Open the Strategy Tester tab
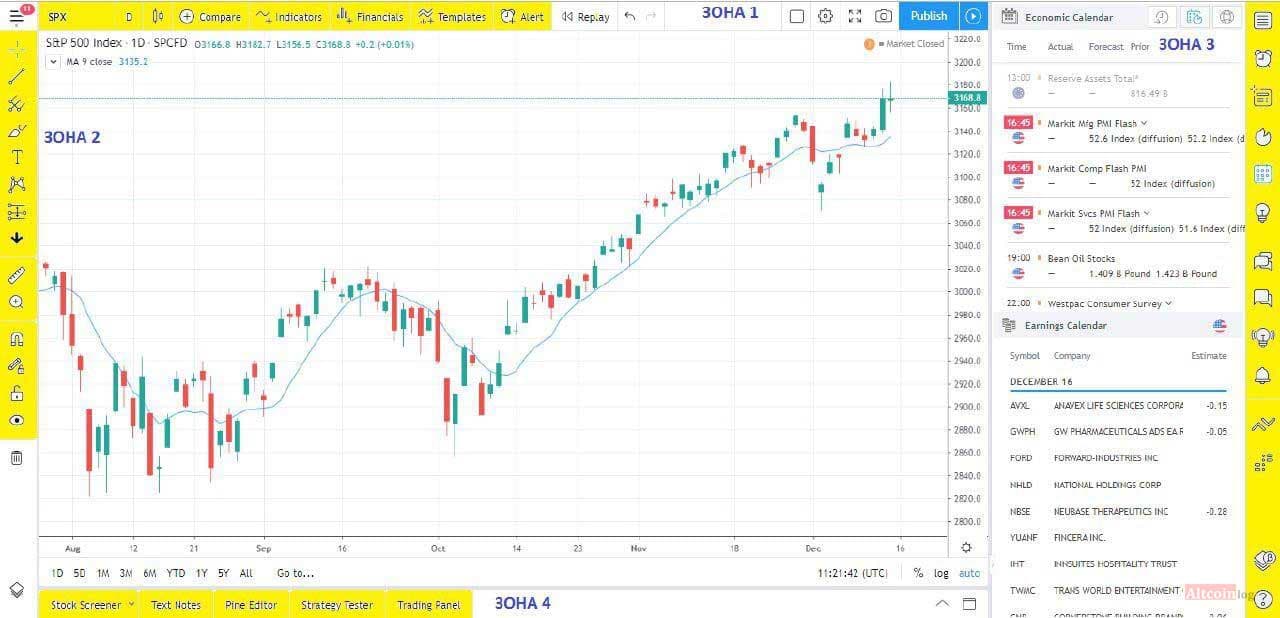1280x618 pixels. (x=337, y=604)
